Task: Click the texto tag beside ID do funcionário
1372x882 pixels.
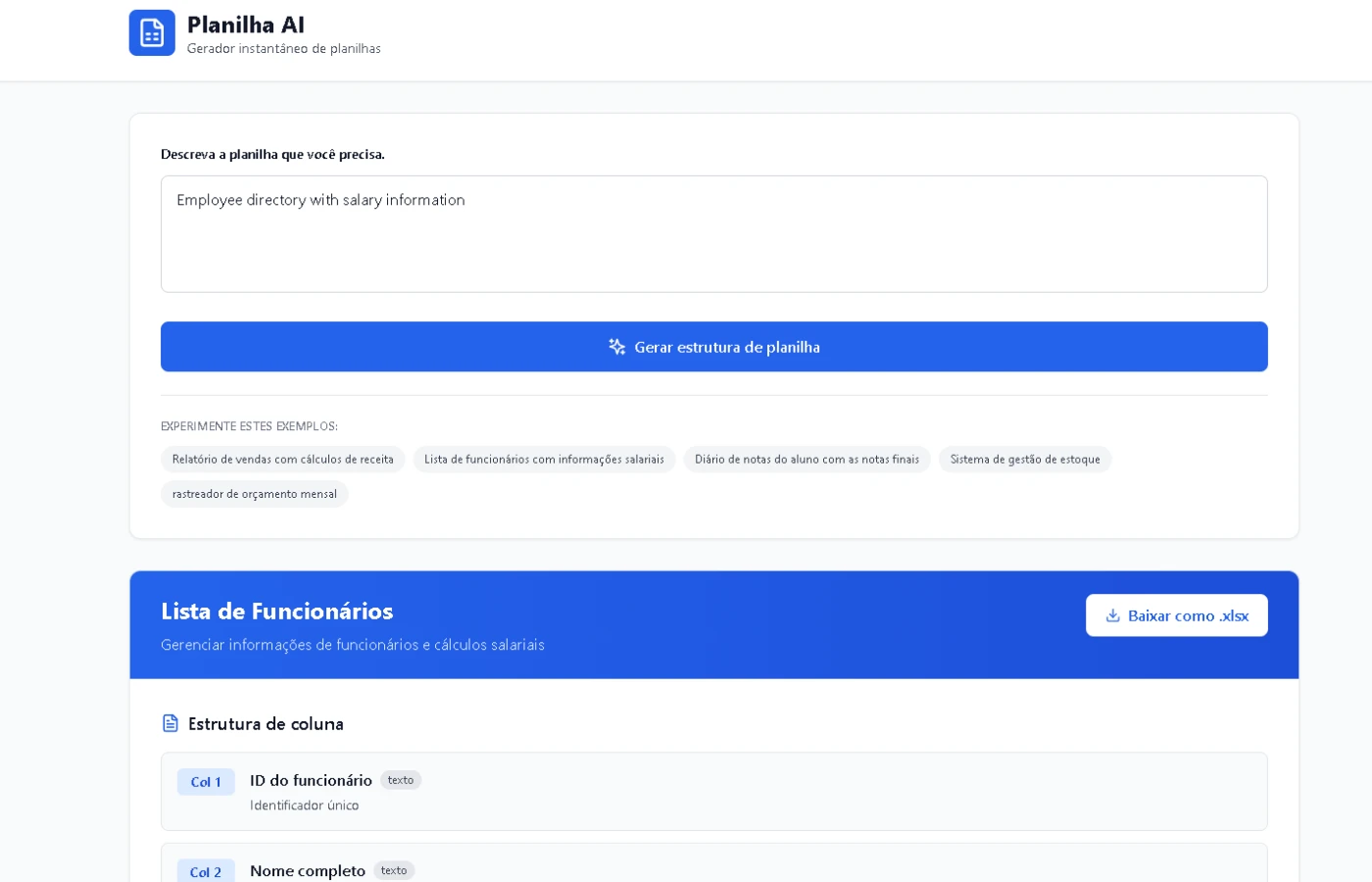Action: [x=400, y=780]
